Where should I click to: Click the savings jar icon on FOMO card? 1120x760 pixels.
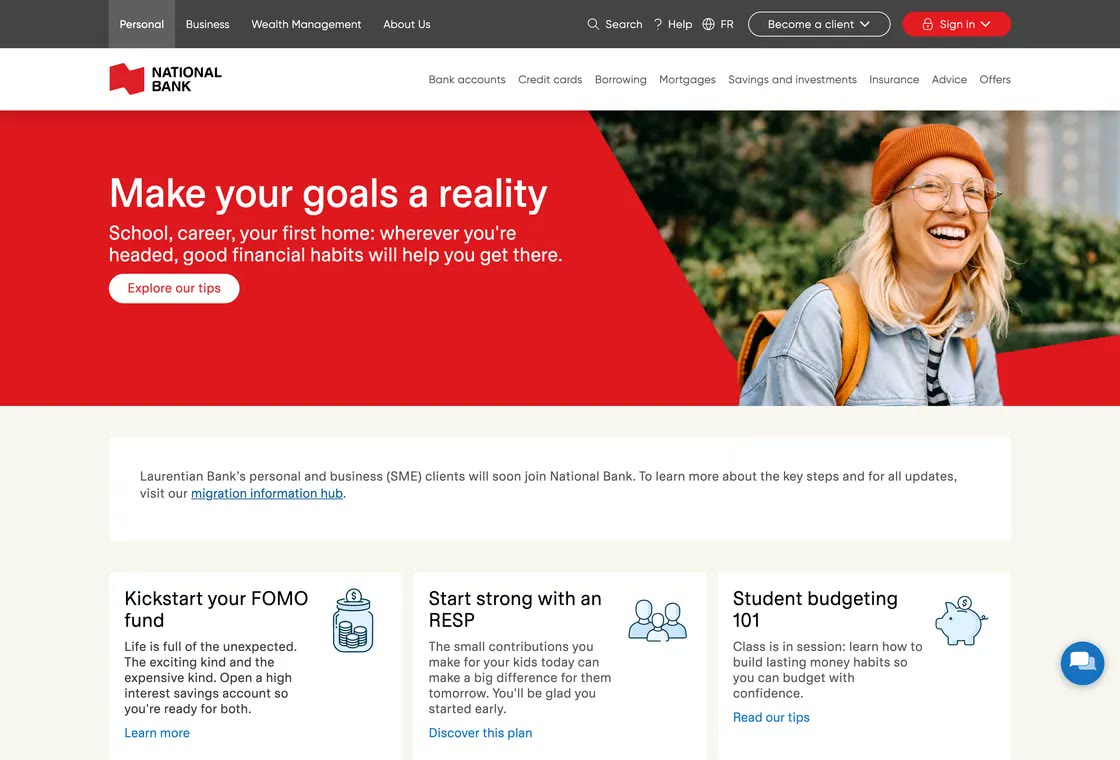click(x=353, y=621)
